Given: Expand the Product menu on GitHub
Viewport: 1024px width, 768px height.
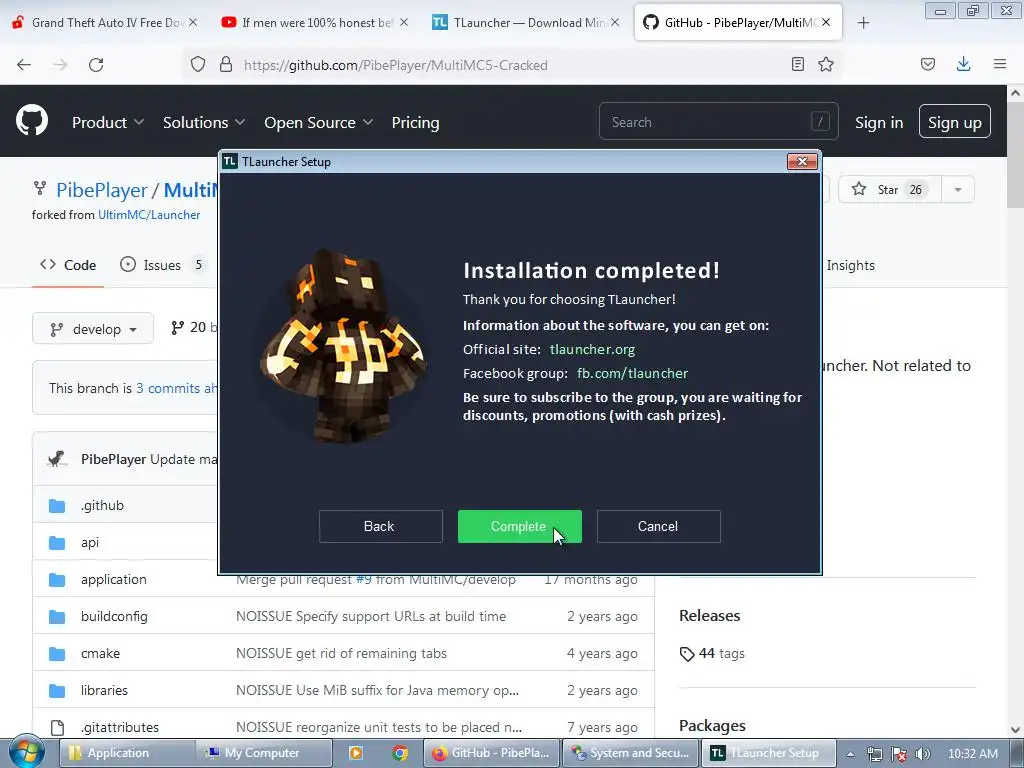Looking at the screenshot, I should pyautogui.click(x=108, y=122).
